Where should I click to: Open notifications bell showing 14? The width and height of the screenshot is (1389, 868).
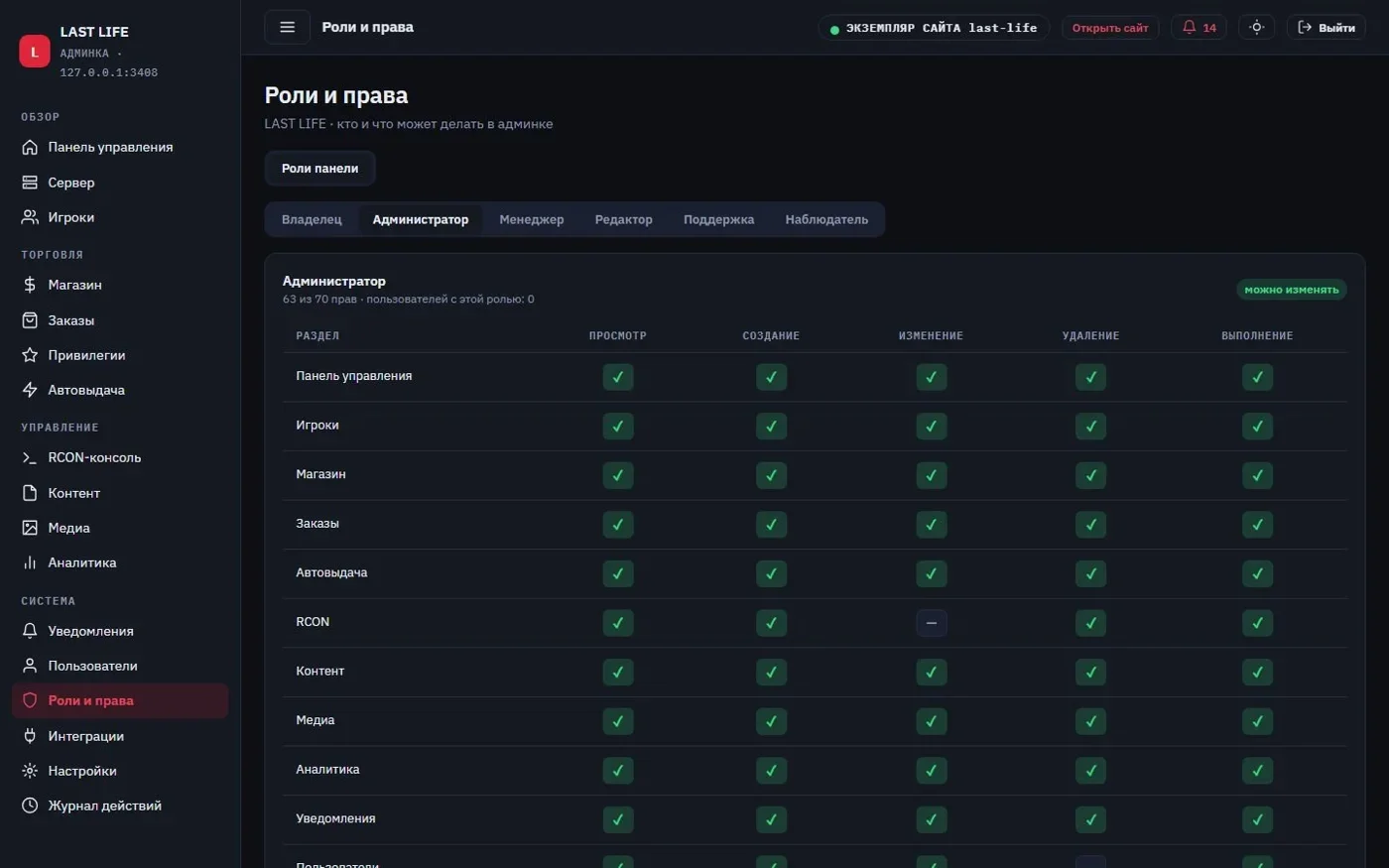click(1200, 28)
